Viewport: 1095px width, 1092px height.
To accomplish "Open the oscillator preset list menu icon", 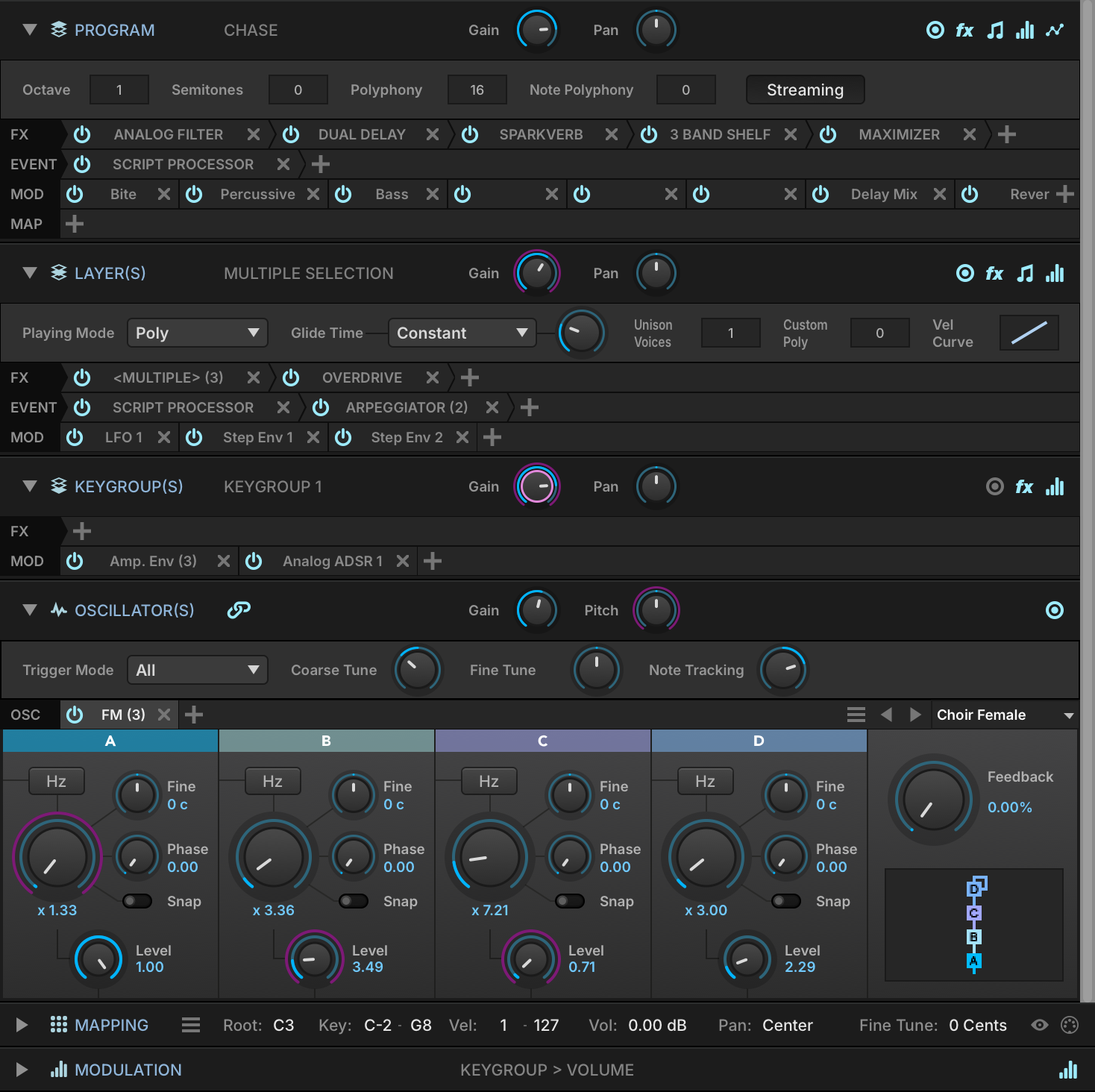I will (856, 715).
